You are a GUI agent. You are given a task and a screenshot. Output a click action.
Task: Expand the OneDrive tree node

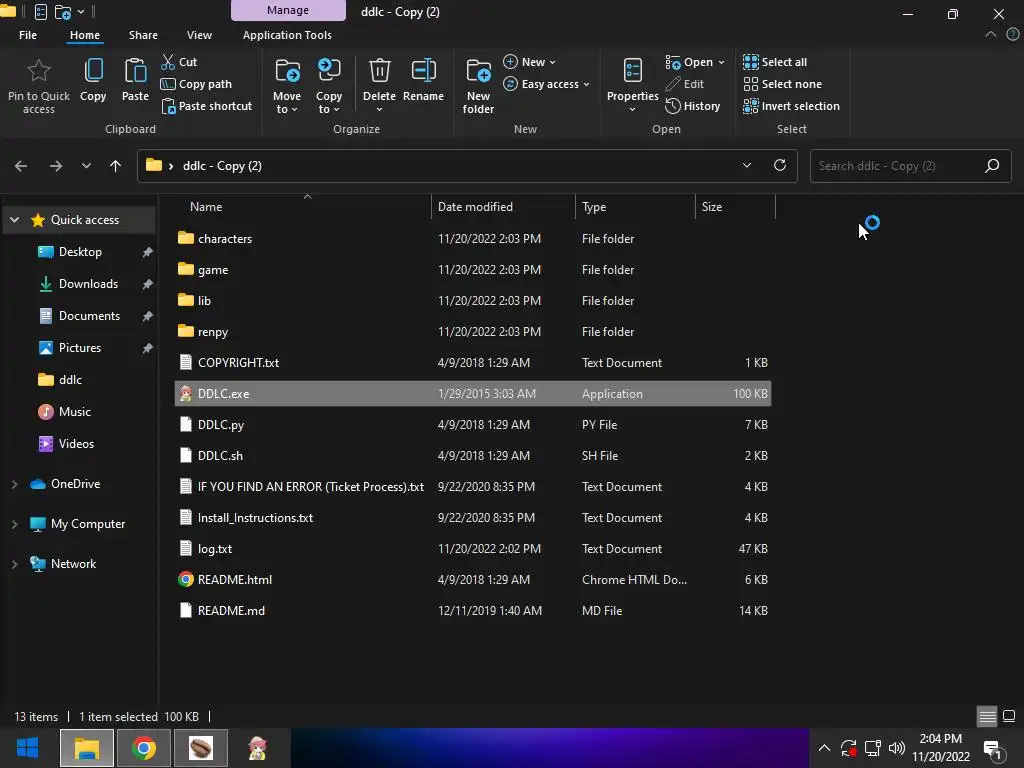tap(14, 484)
